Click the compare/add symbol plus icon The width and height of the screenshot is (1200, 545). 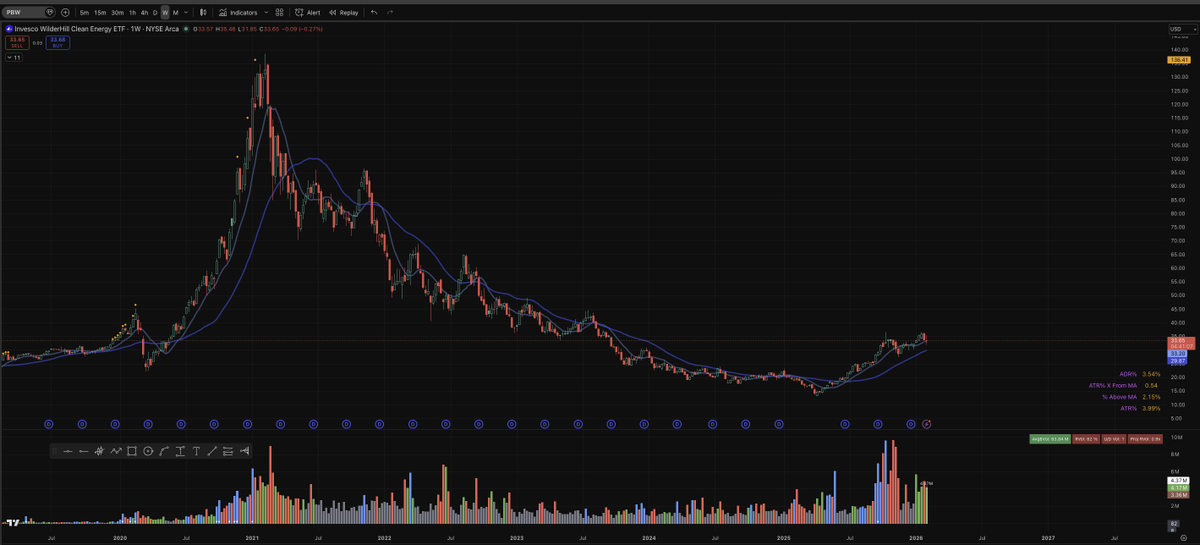click(x=65, y=12)
